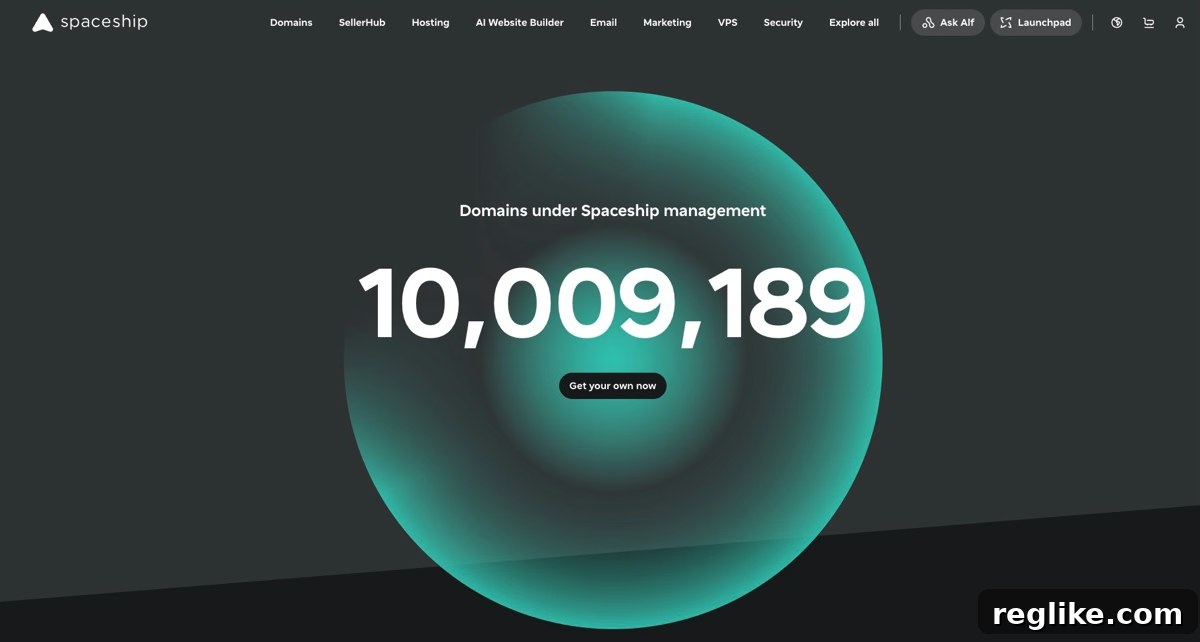Open the SellerHub menu
The image size is (1200, 642).
pyautogui.click(x=362, y=22)
